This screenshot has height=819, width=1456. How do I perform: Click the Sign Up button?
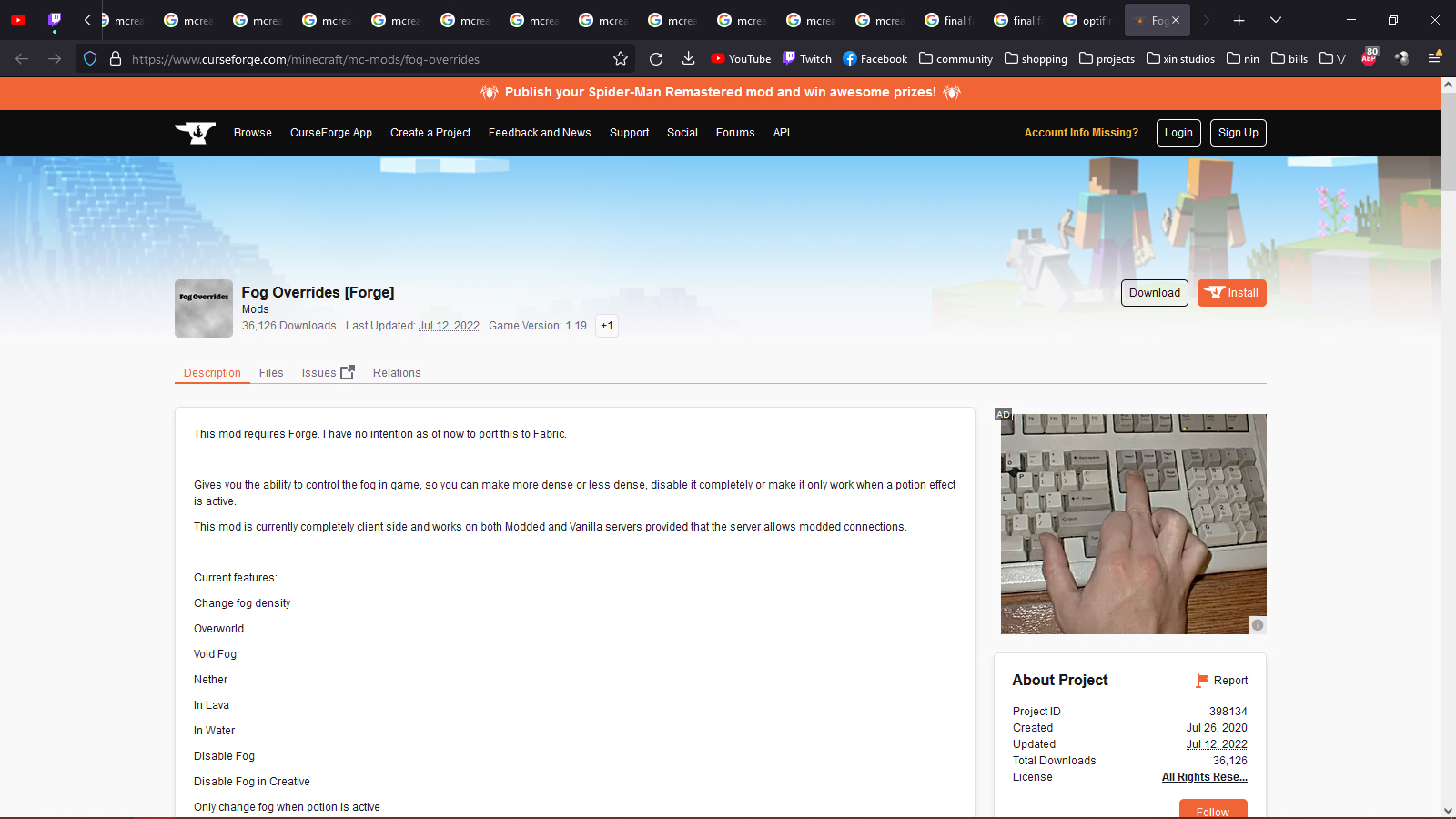(x=1239, y=133)
